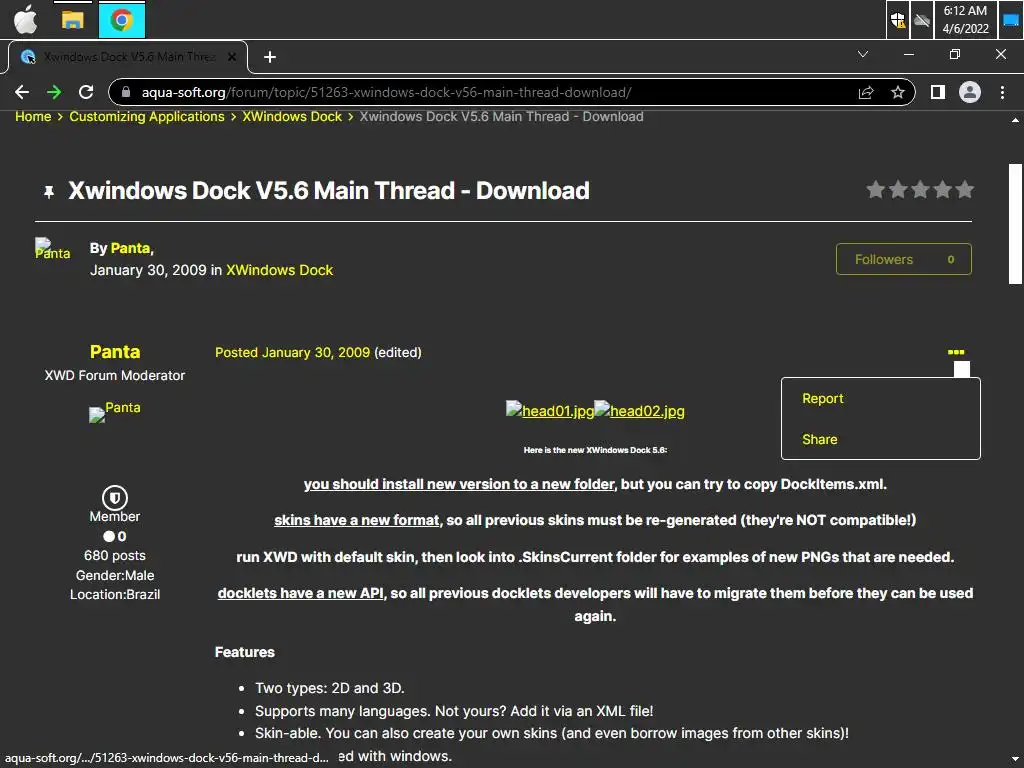Bookmark this page with the star
The width and height of the screenshot is (1024, 768).
[898, 92]
